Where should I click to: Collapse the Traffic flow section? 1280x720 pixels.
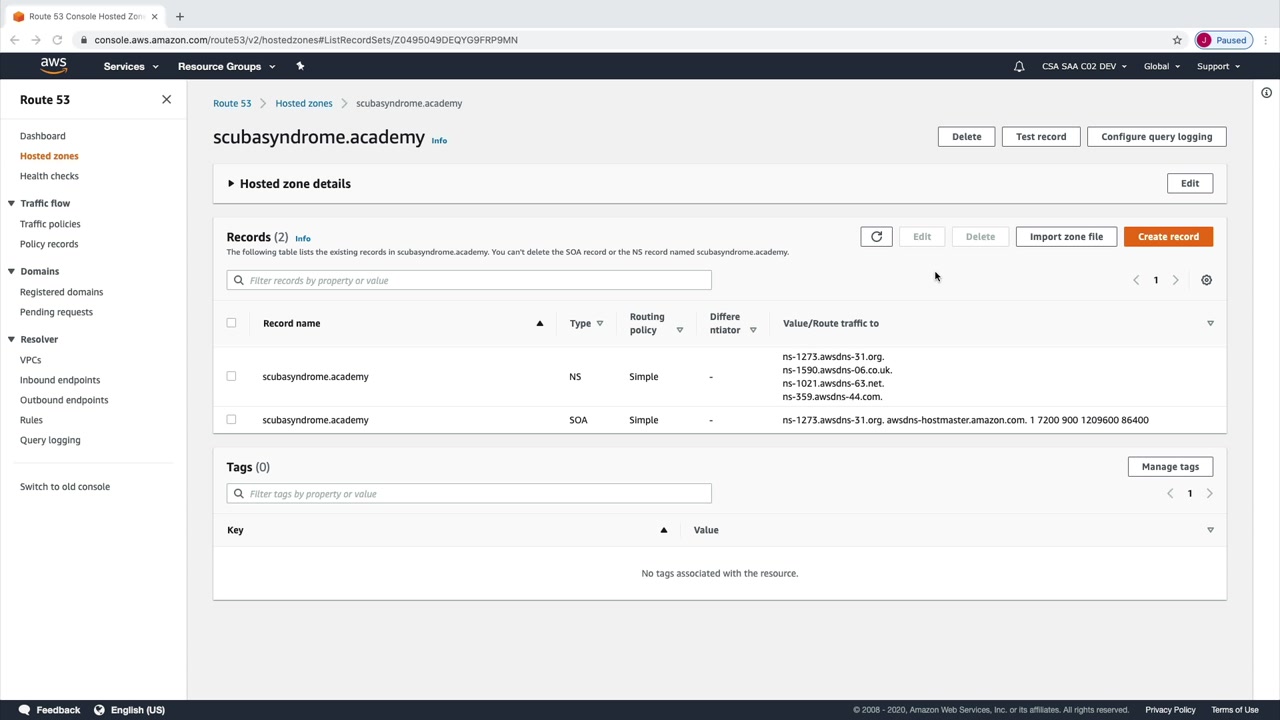coord(11,203)
